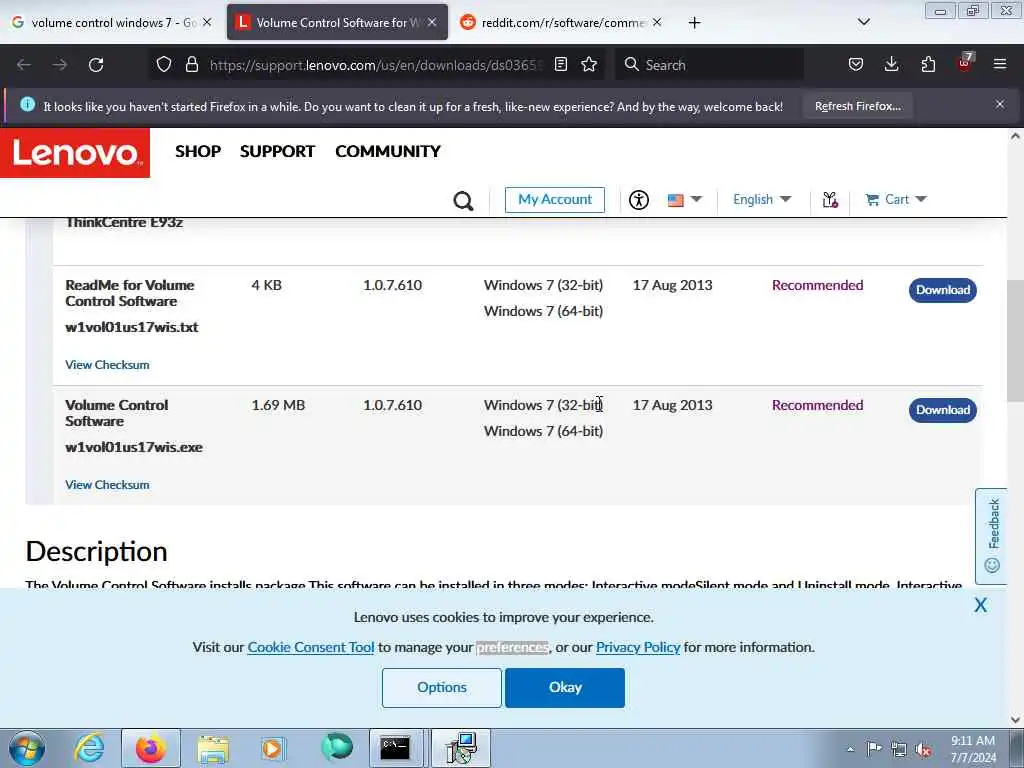Click the Lenovo site search magnifier
1024x768 pixels.
(x=463, y=200)
